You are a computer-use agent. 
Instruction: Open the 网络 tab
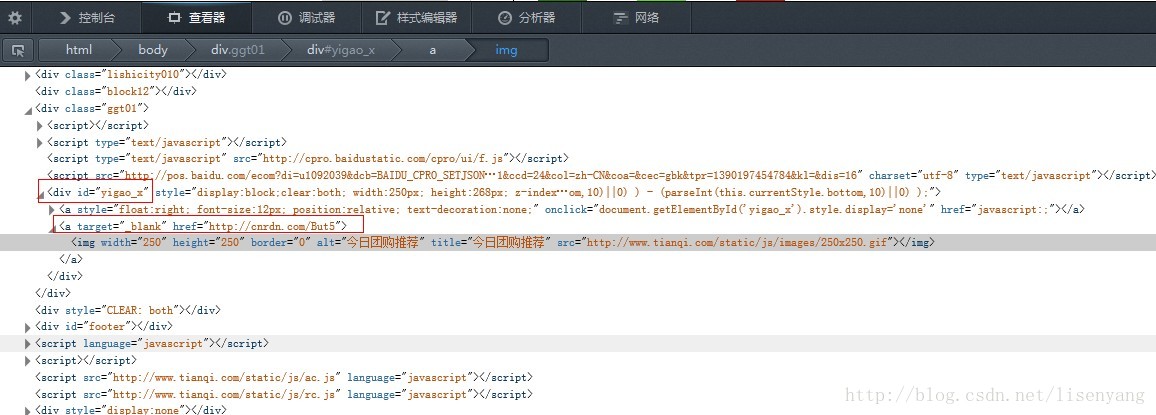[637, 17]
